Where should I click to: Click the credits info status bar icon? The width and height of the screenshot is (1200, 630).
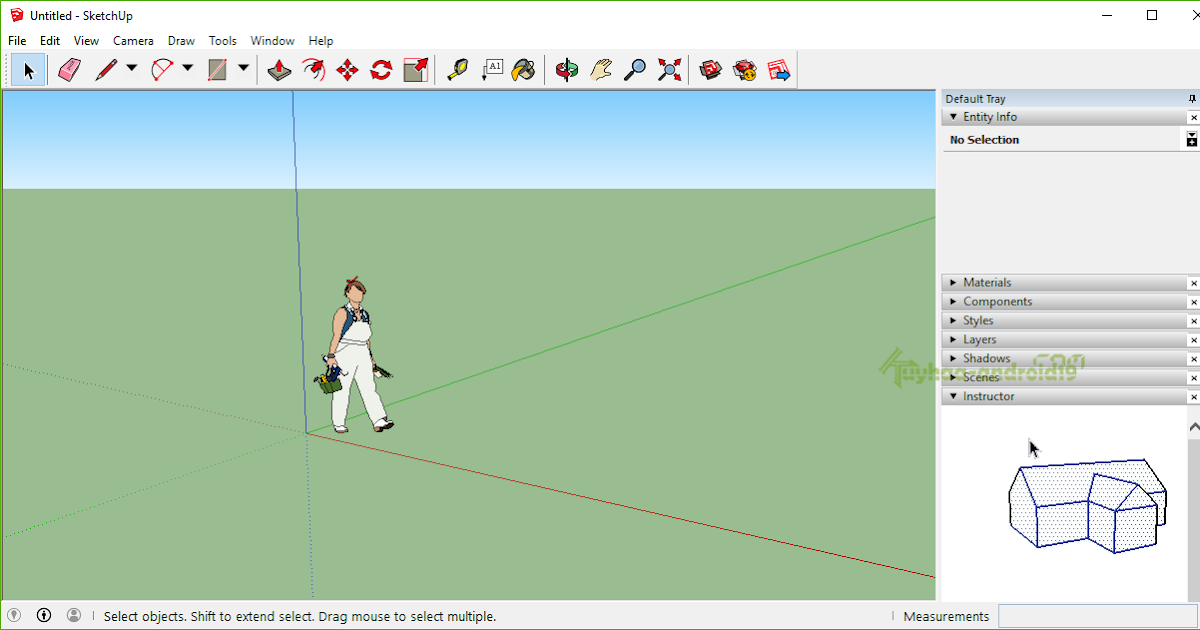tap(44, 615)
